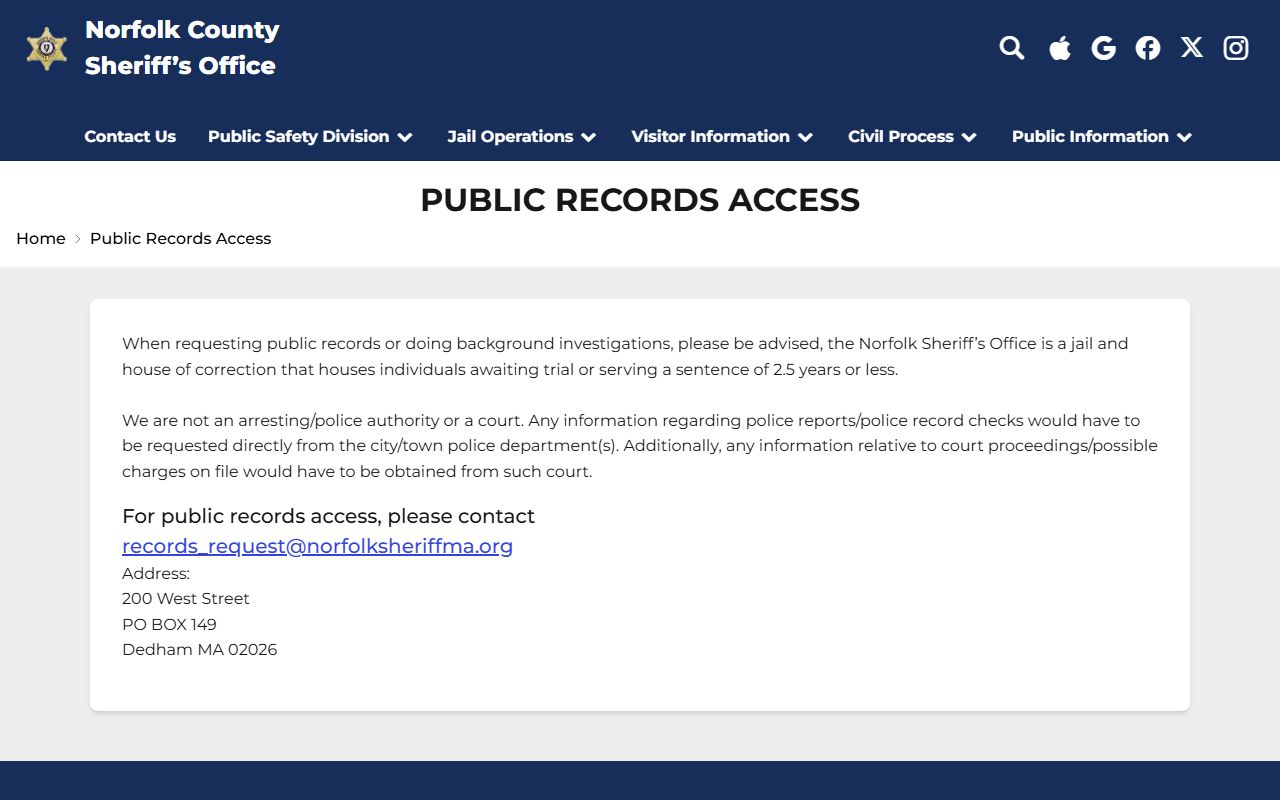
Task: Open the X (Twitter) icon link
Action: click(1191, 47)
